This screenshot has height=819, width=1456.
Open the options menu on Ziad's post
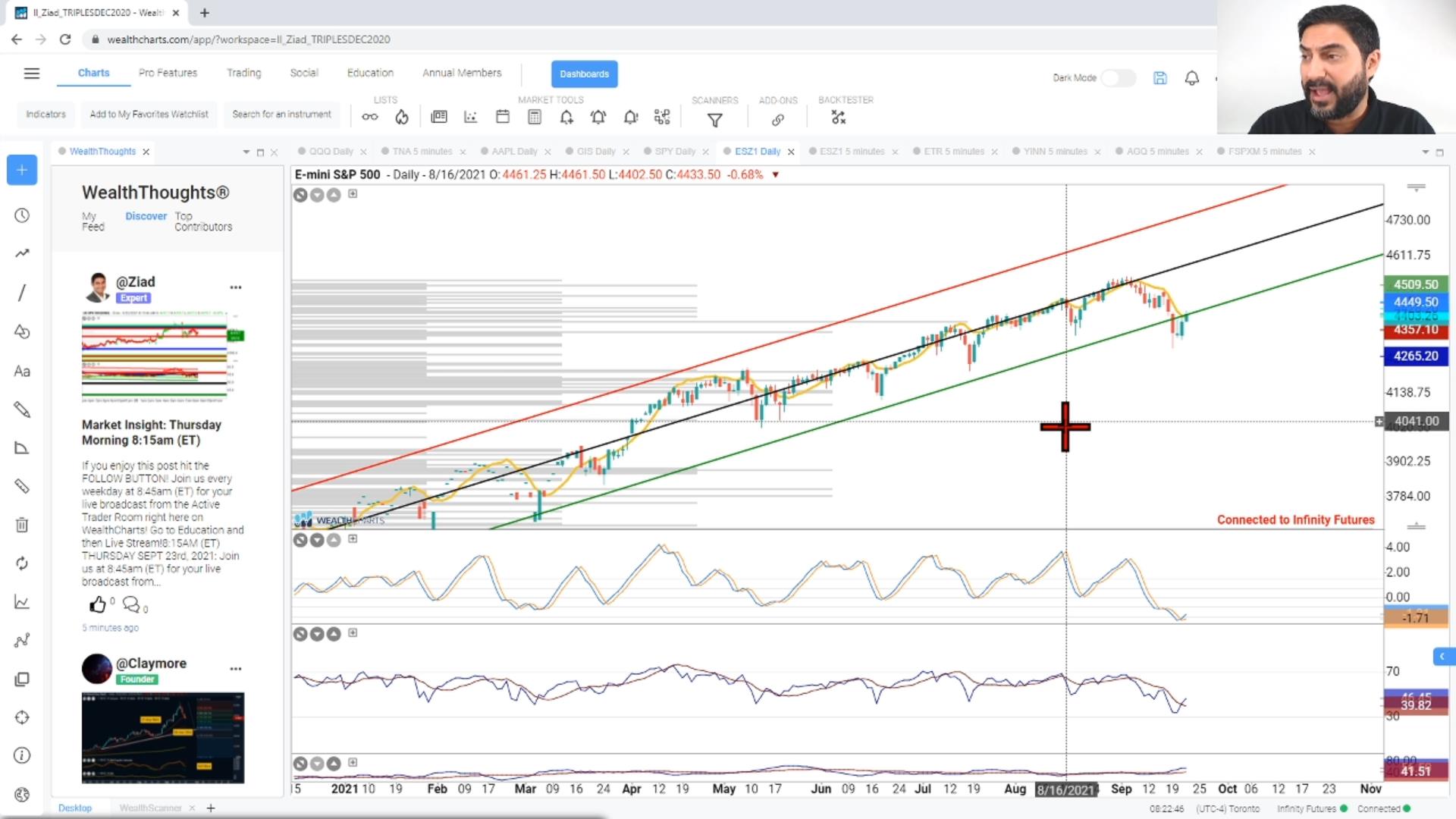(x=236, y=287)
